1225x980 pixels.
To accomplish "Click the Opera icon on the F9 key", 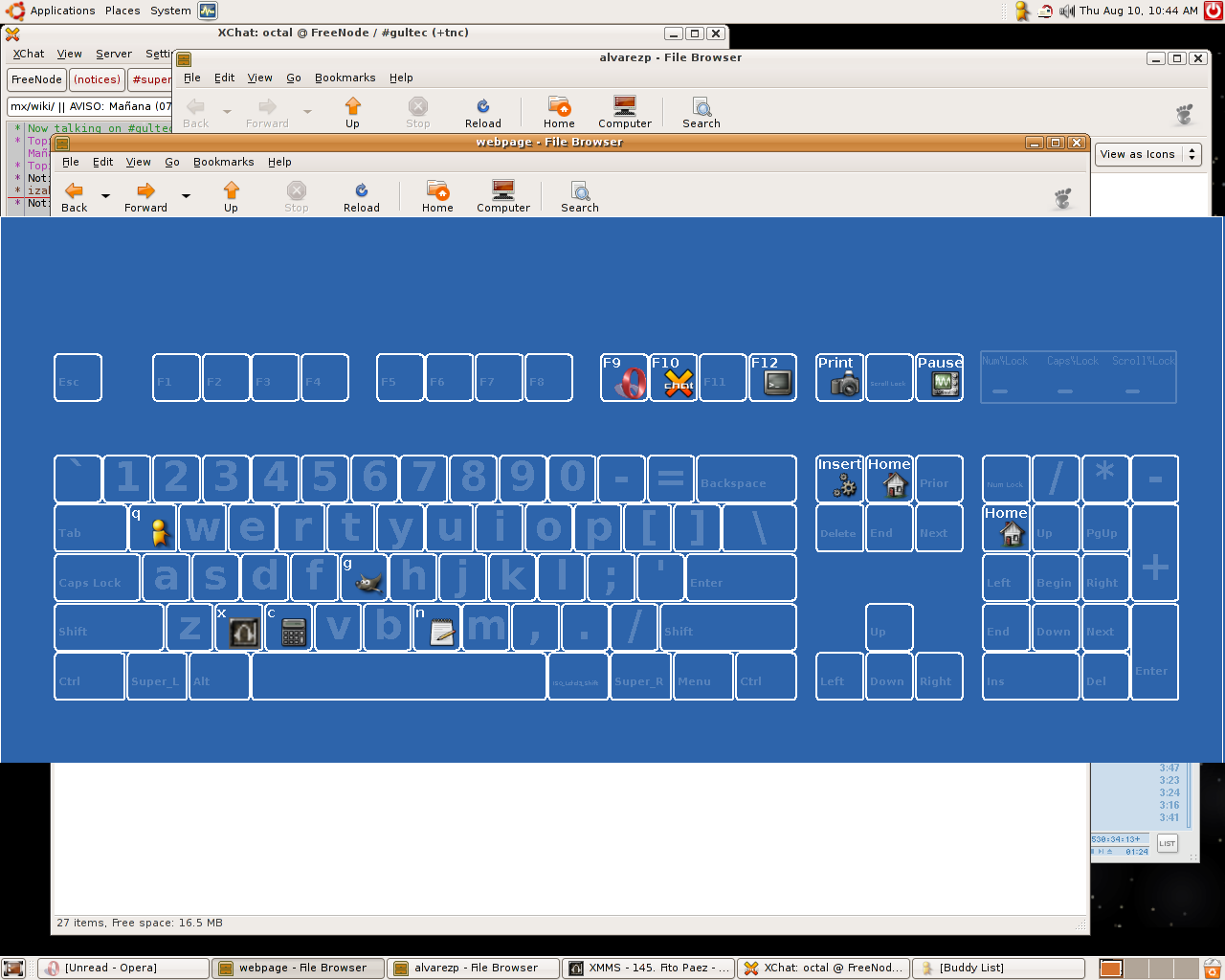I will (627, 384).
